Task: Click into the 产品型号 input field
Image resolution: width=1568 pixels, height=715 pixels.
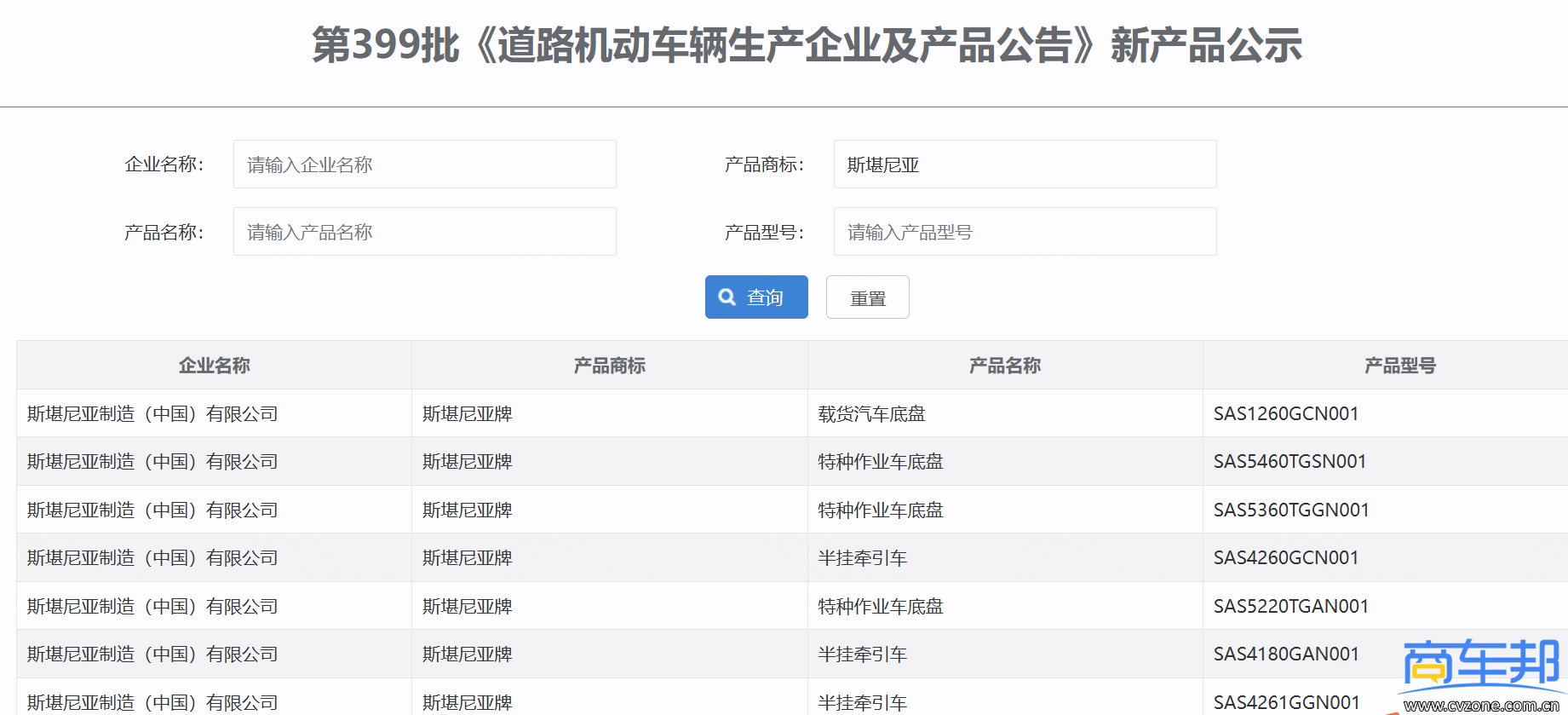Action: (x=1025, y=232)
